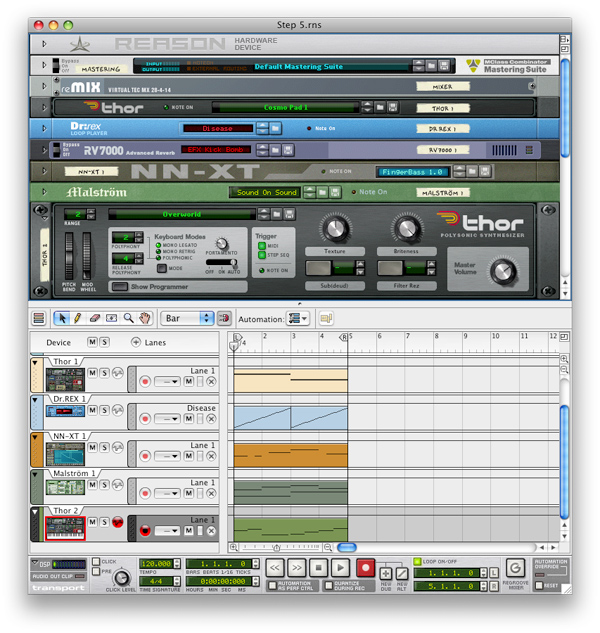The height and width of the screenshot is (633, 600).
Task: Unfold the reMIX mixer device
Action: [x=44, y=86]
